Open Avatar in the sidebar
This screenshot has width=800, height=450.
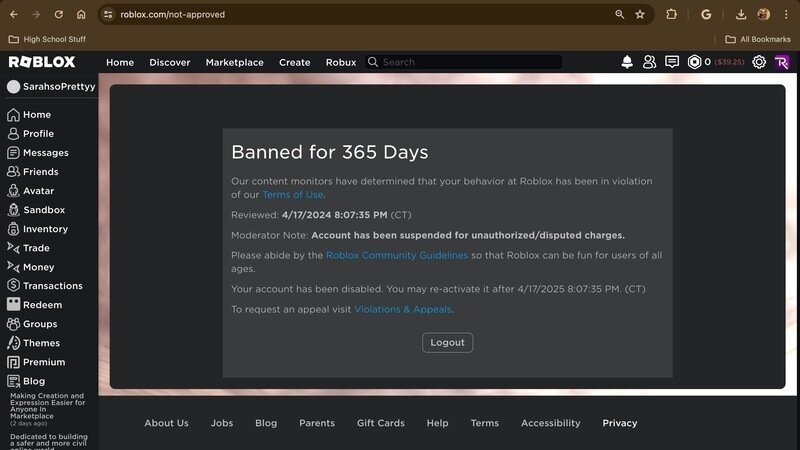(31, 191)
